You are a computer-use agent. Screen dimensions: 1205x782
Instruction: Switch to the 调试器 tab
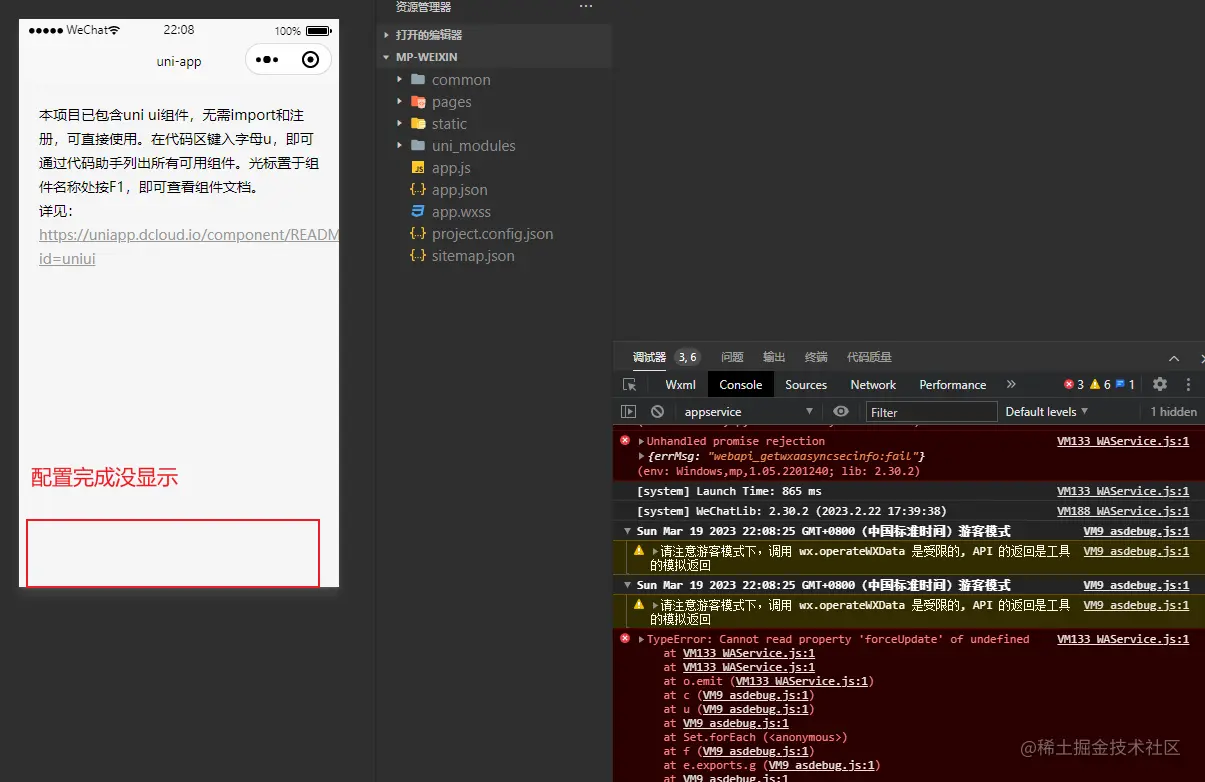(x=649, y=357)
